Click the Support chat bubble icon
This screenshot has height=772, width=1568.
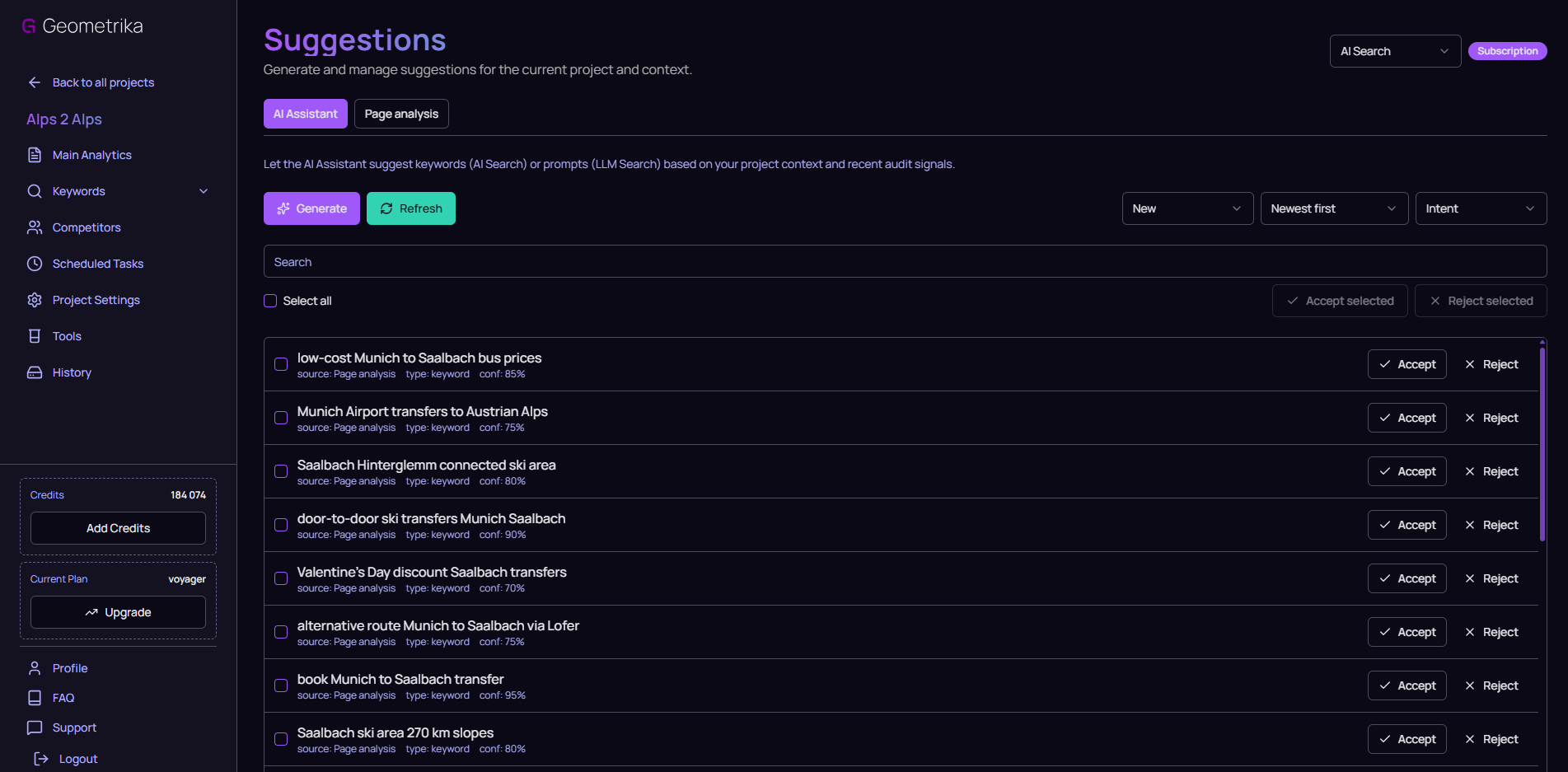35,728
